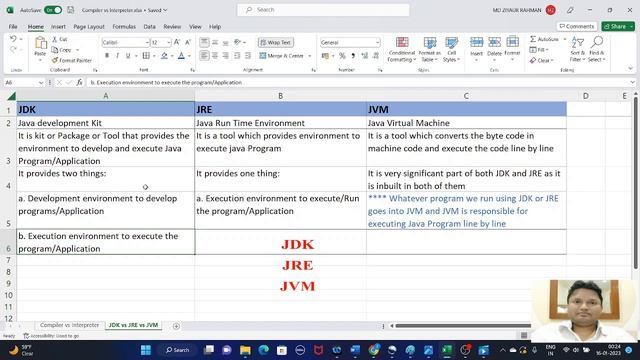The height and width of the screenshot is (360, 640).
Task: Select the Compiler vs Interpreter sheet tab
Action: (69, 325)
